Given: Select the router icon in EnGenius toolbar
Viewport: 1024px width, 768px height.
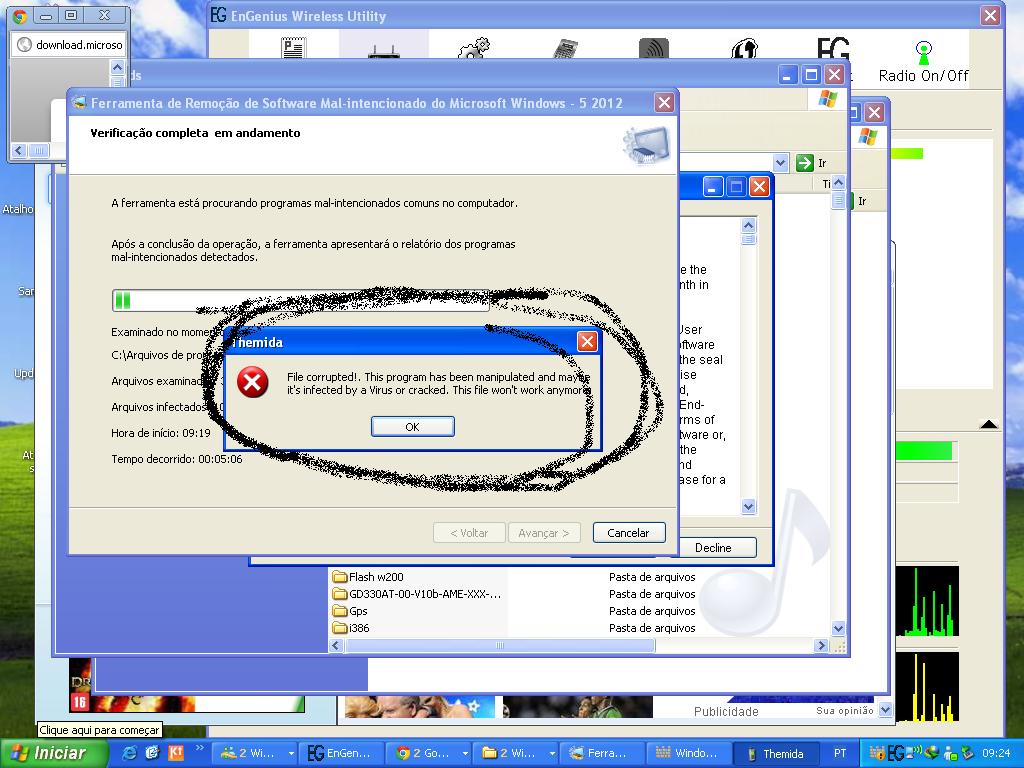Looking at the screenshot, I should (x=383, y=51).
